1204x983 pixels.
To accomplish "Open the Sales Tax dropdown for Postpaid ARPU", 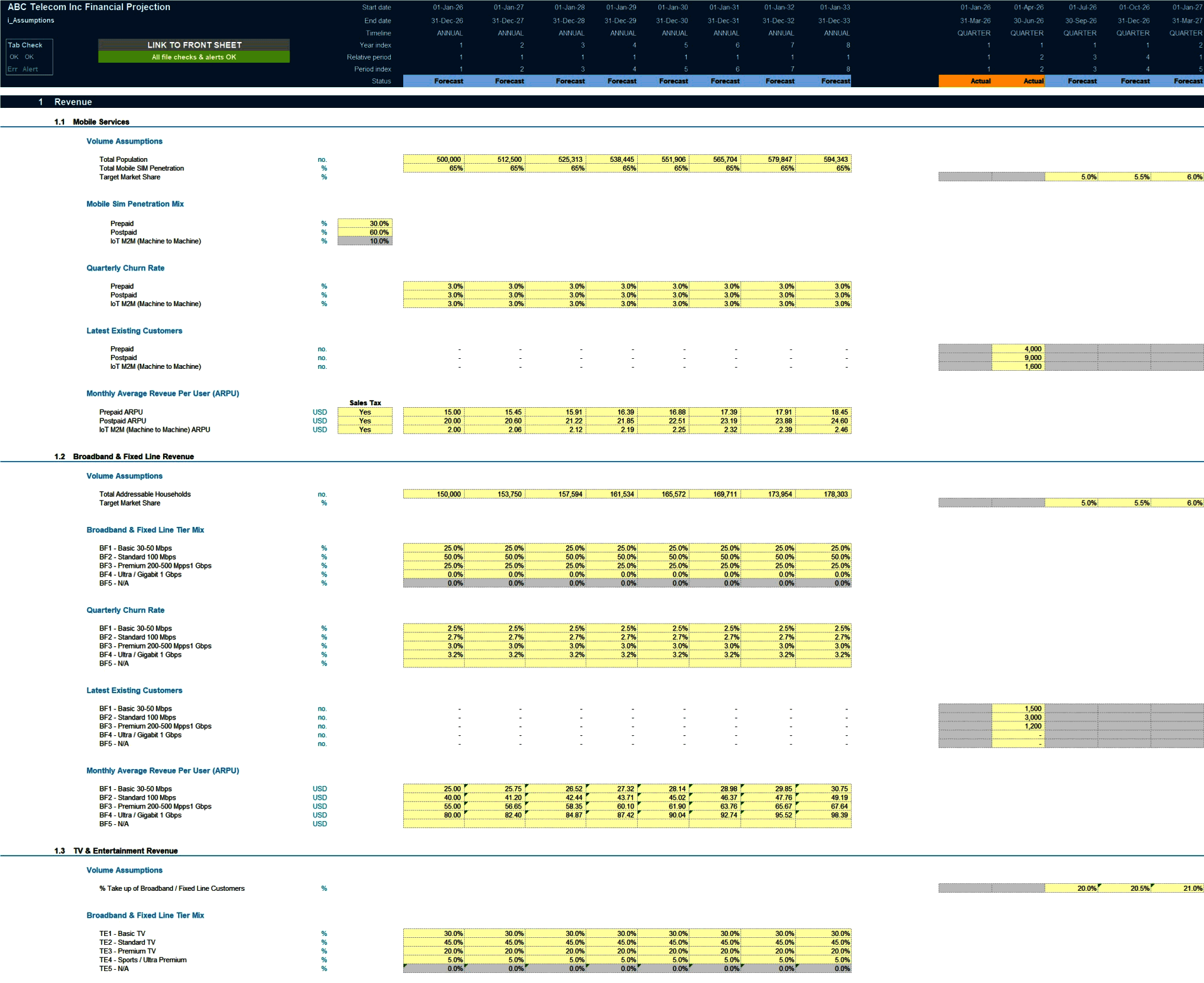I will [x=365, y=421].
